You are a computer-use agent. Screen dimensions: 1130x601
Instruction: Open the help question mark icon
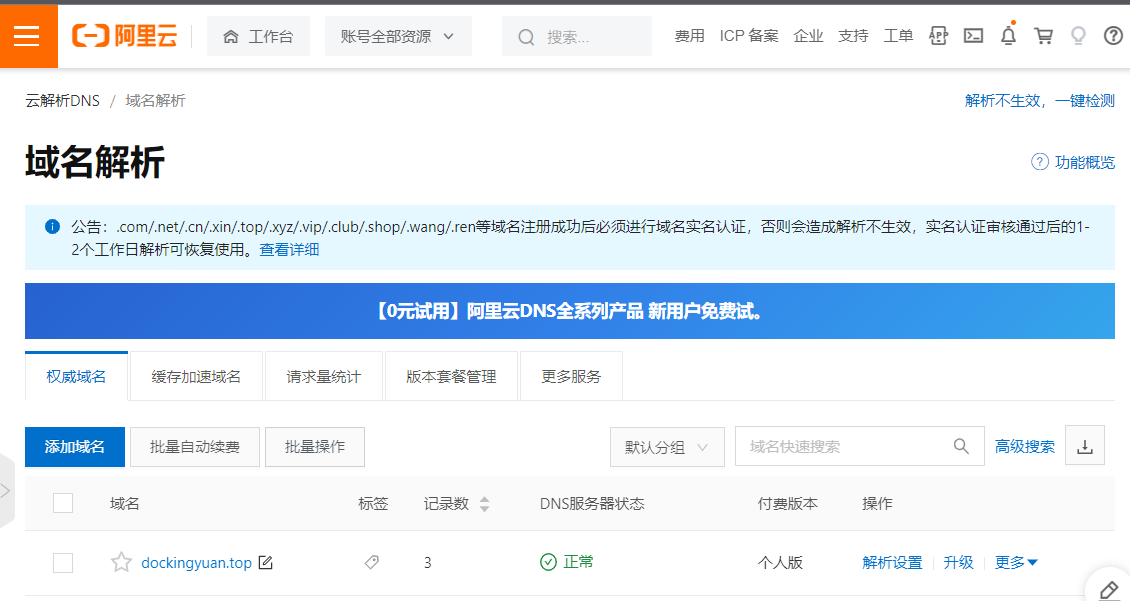pyautogui.click(x=1113, y=35)
